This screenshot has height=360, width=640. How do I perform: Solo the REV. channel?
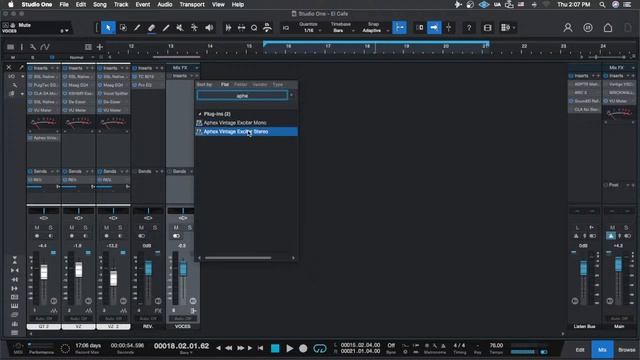pyautogui.click(x=155, y=228)
